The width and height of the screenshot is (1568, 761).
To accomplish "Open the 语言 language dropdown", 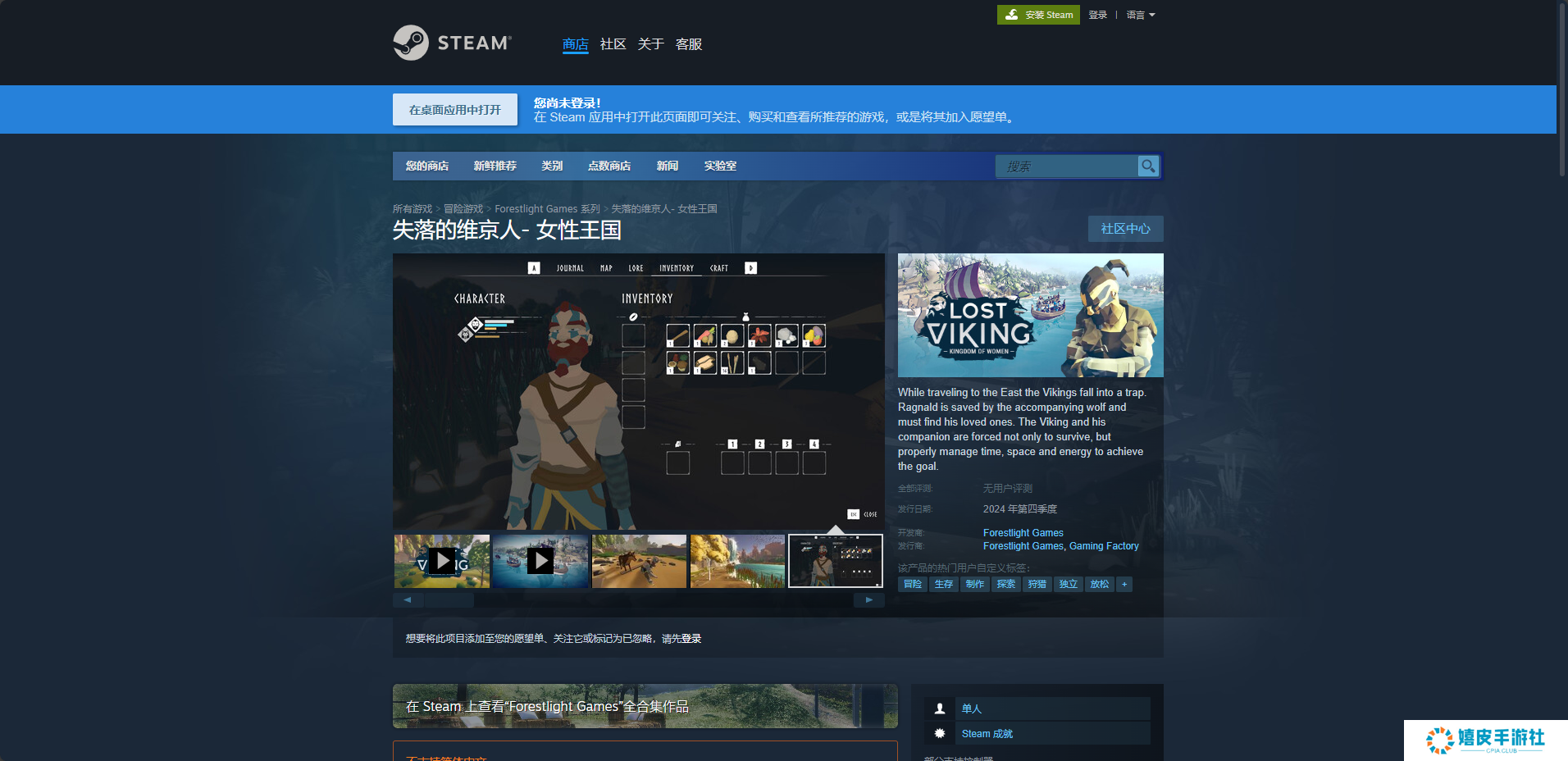I will [x=1140, y=15].
